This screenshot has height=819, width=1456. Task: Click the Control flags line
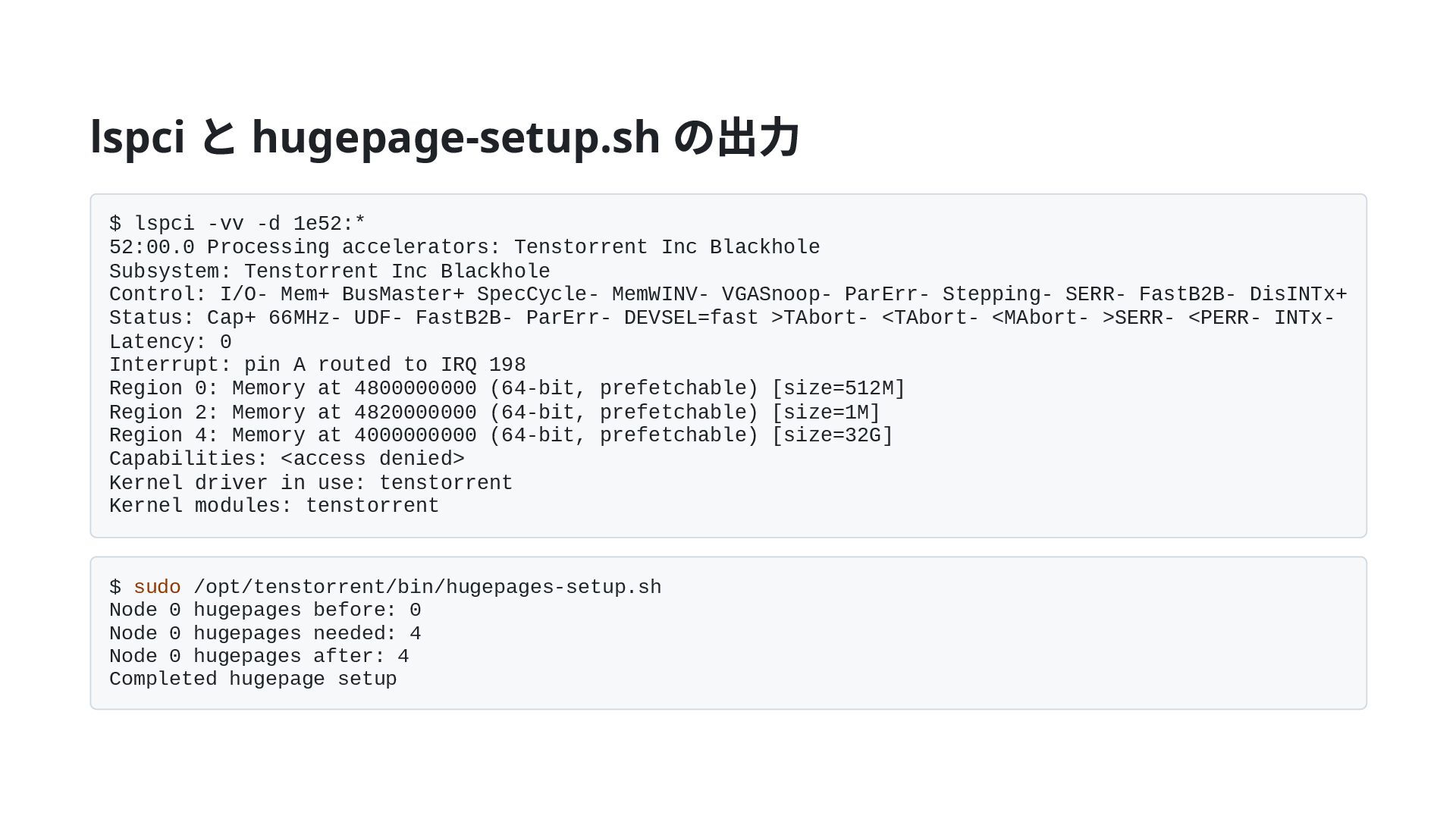(x=728, y=294)
